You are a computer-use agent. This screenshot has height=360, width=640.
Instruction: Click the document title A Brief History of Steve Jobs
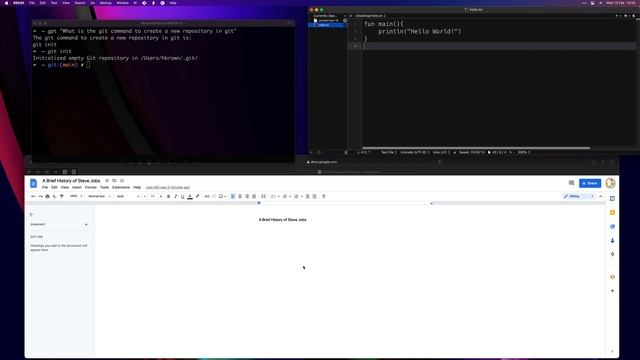pos(71,180)
